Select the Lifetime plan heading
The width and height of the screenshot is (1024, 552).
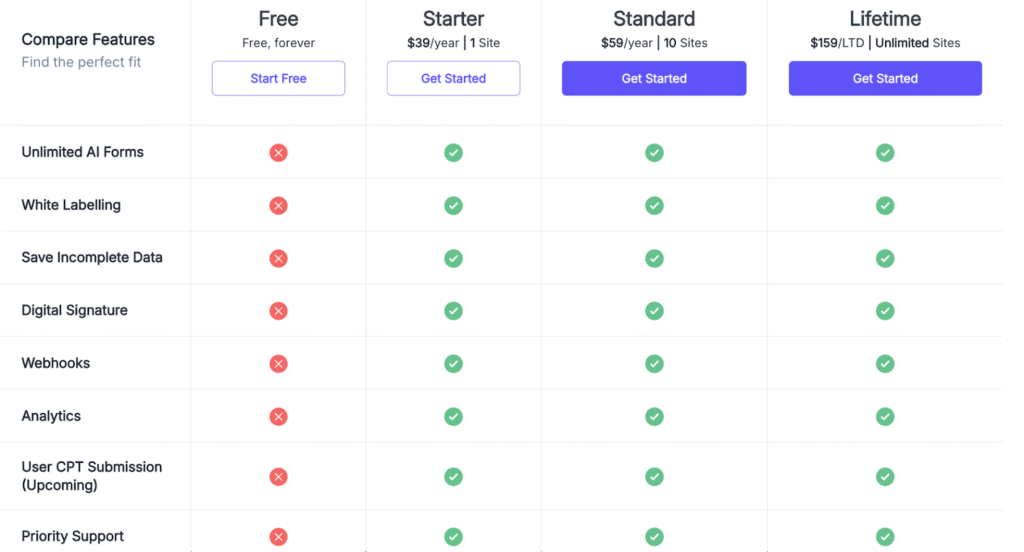[885, 19]
